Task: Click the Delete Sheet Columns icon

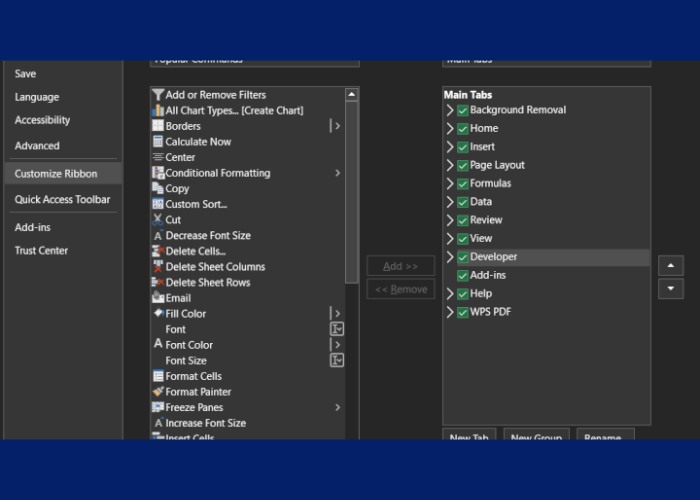Action: pos(158,267)
